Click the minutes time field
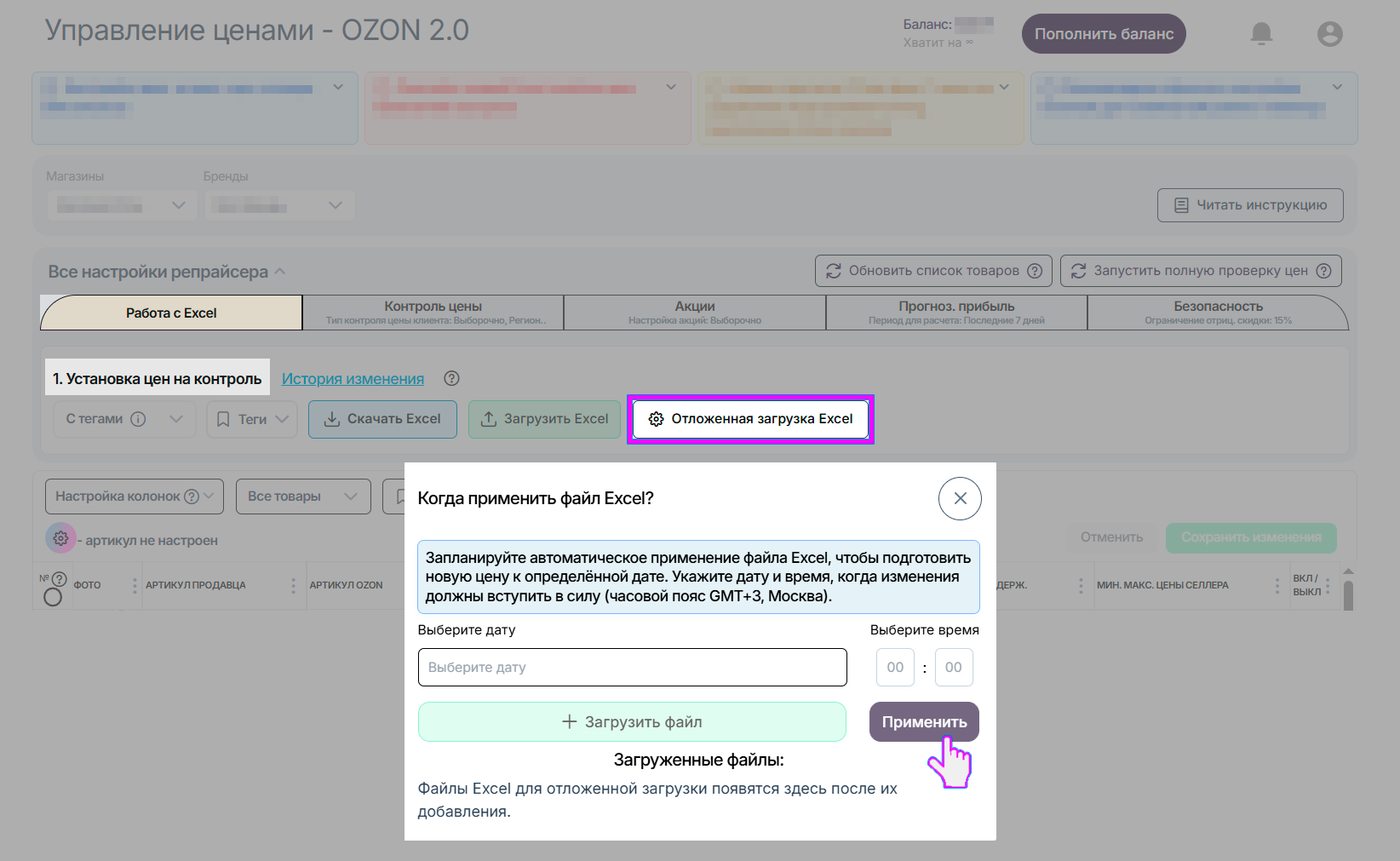The width and height of the screenshot is (1400, 861). 953,667
